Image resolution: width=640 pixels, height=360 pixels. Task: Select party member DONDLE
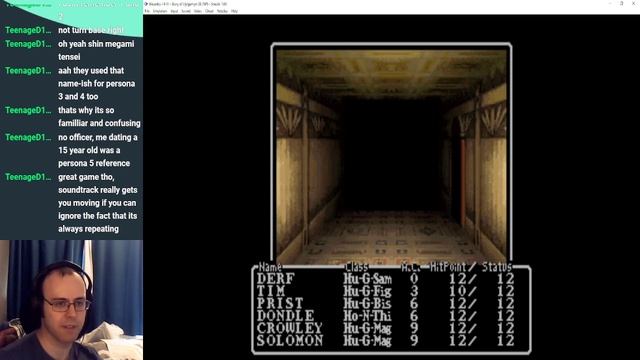coord(285,316)
